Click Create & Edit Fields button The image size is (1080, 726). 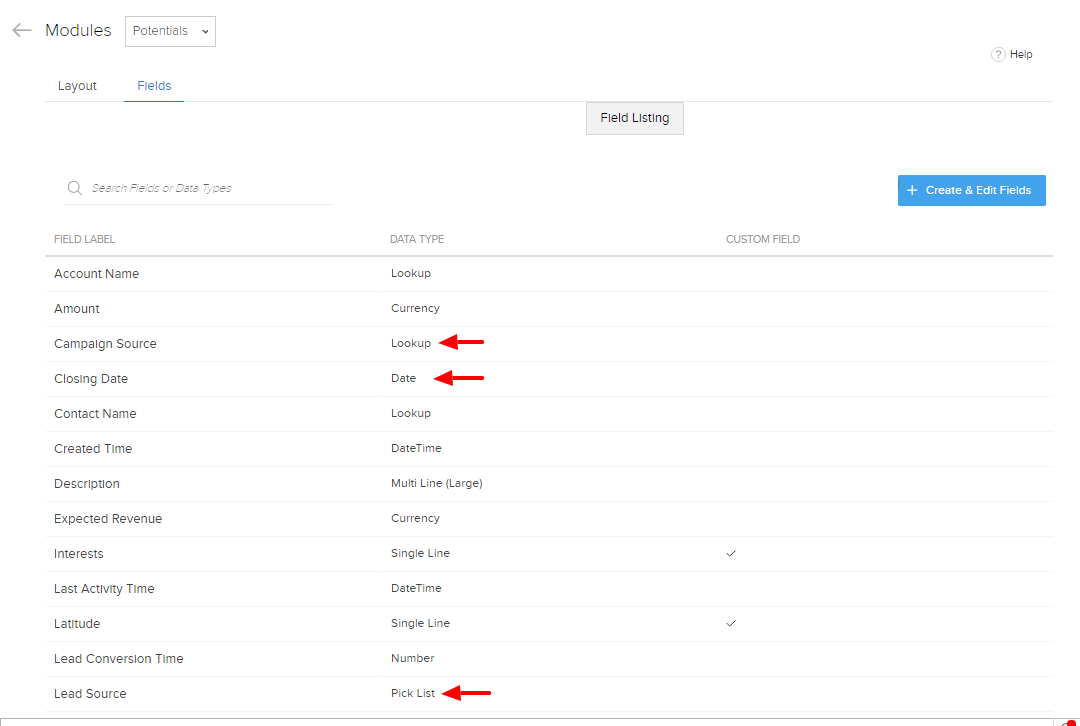(971, 190)
